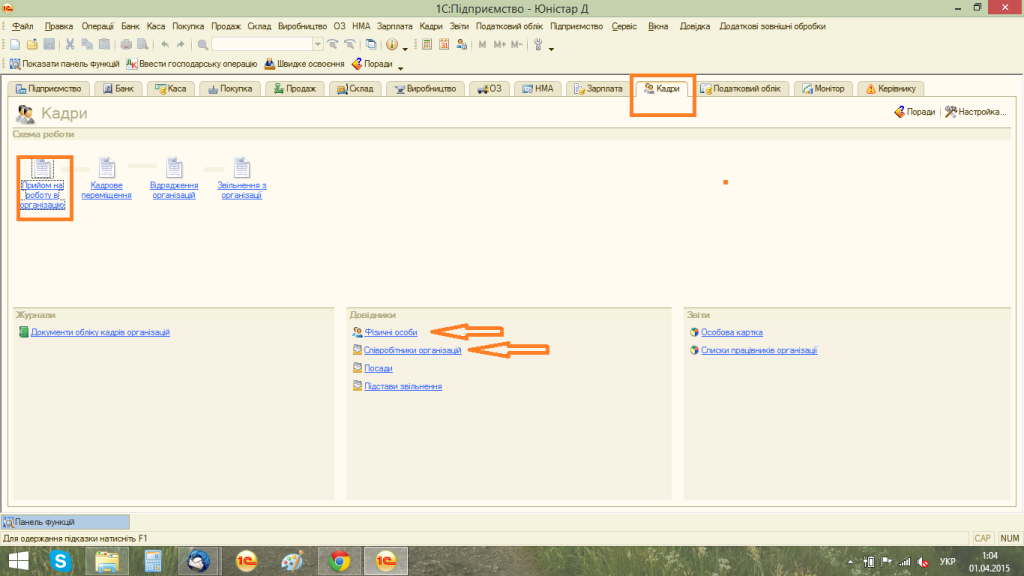Expand the dropdown arrow beside Help icon
Screen dimensions: 1024x576
click(405, 48)
